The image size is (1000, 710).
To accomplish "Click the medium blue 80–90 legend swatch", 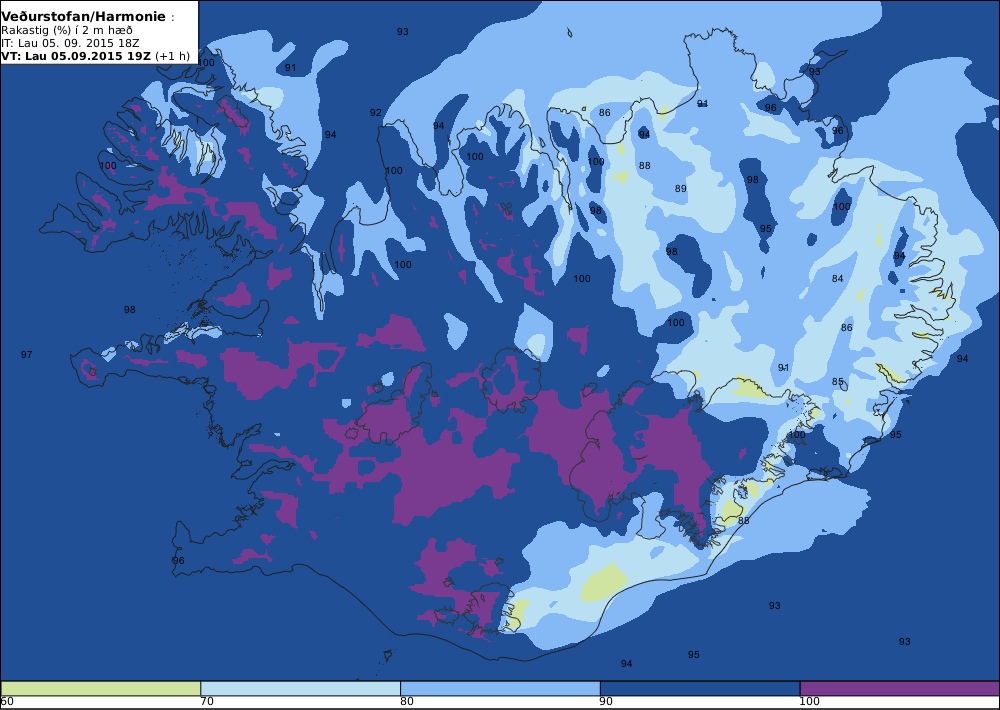I will tap(500, 688).
